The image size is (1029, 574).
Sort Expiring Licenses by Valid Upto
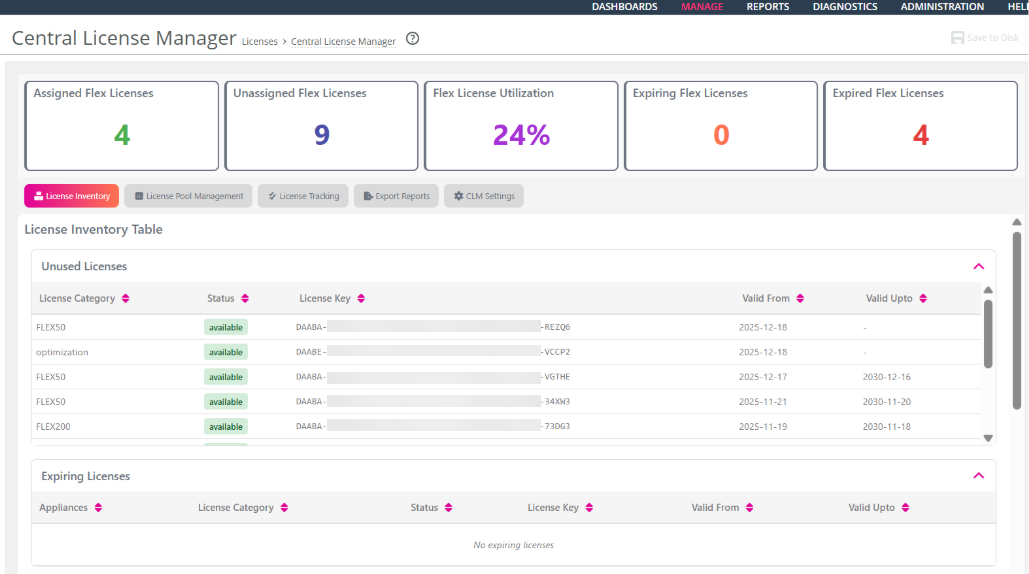(x=905, y=508)
